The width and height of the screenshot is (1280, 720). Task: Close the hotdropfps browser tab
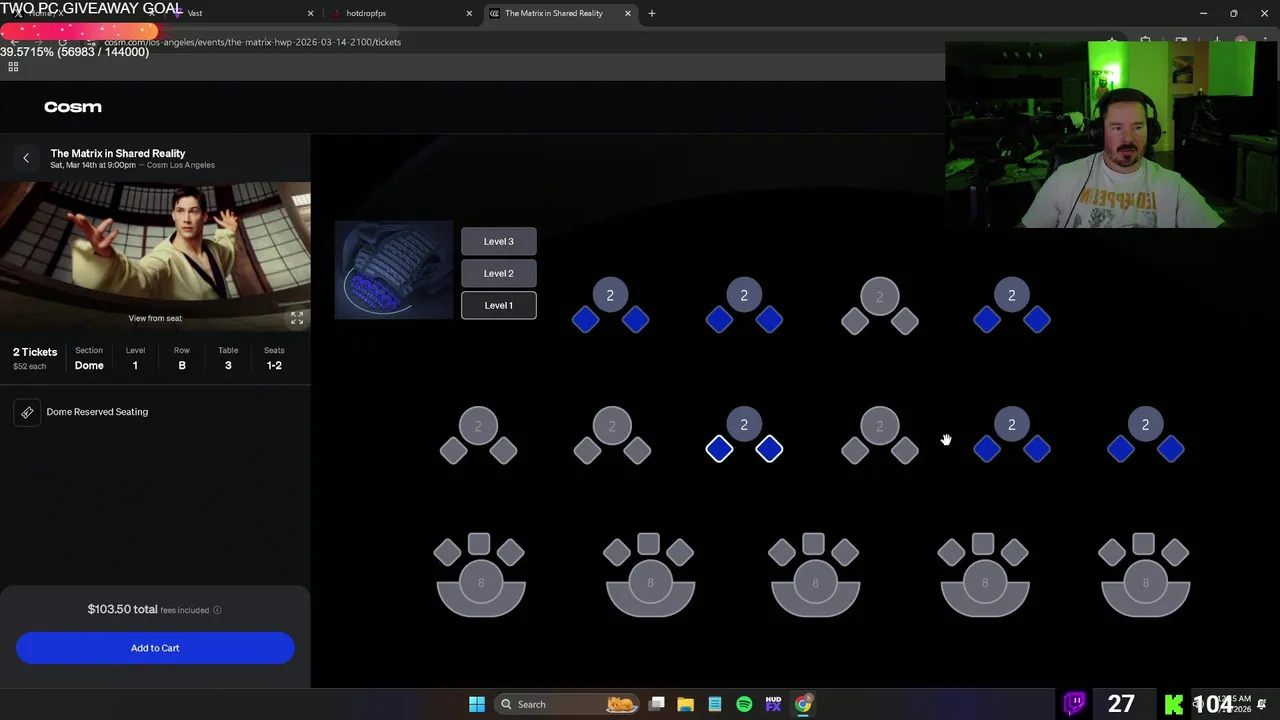click(469, 14)
